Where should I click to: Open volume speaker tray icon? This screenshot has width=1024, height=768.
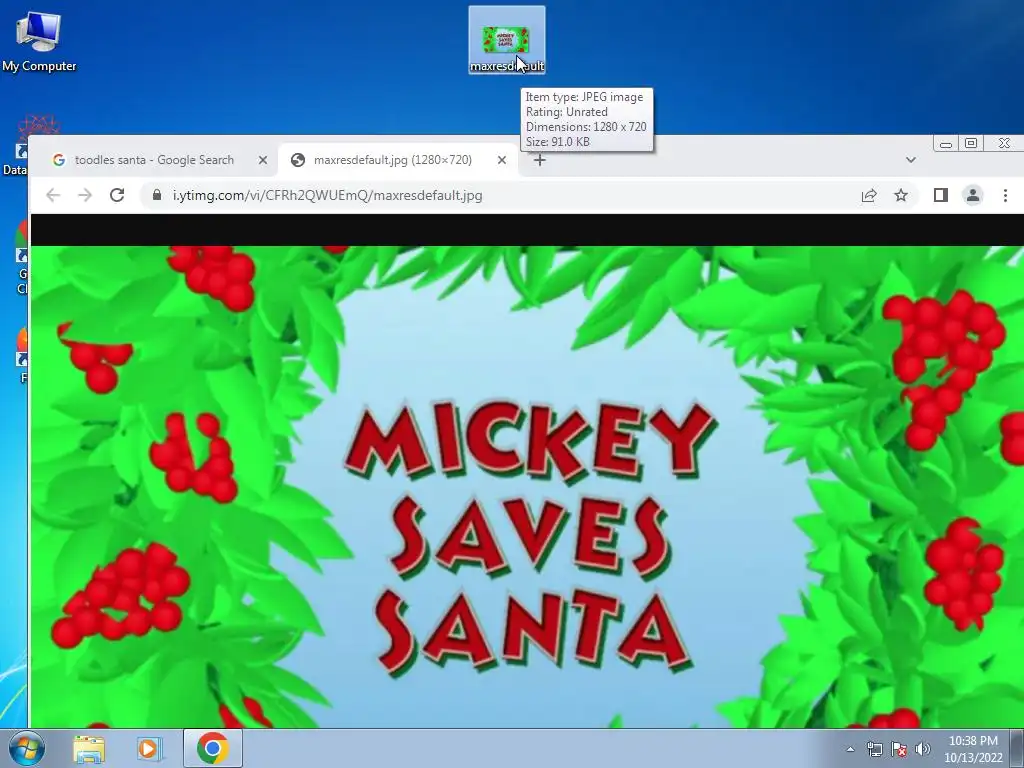[x=923, y=749]
